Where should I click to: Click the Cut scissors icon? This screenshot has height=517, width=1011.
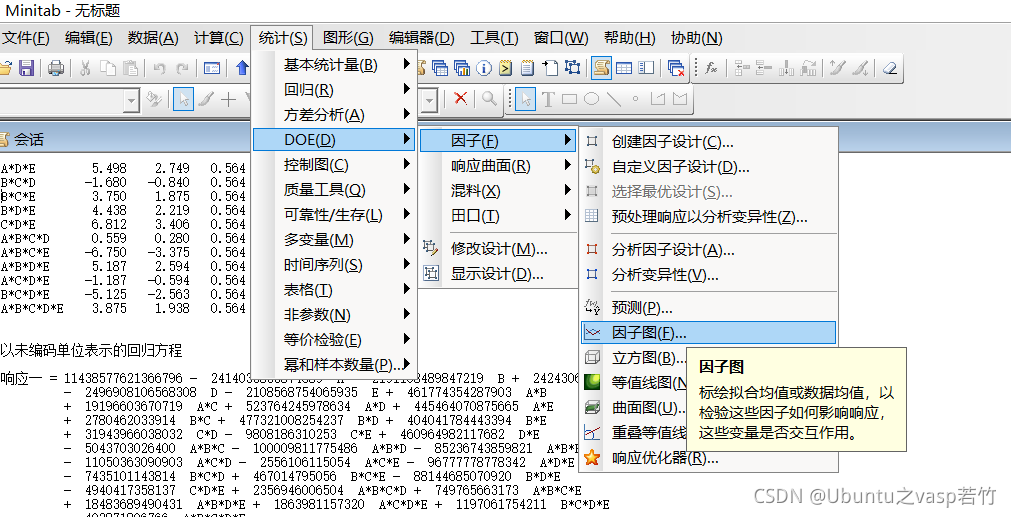[x=85, y=68]
